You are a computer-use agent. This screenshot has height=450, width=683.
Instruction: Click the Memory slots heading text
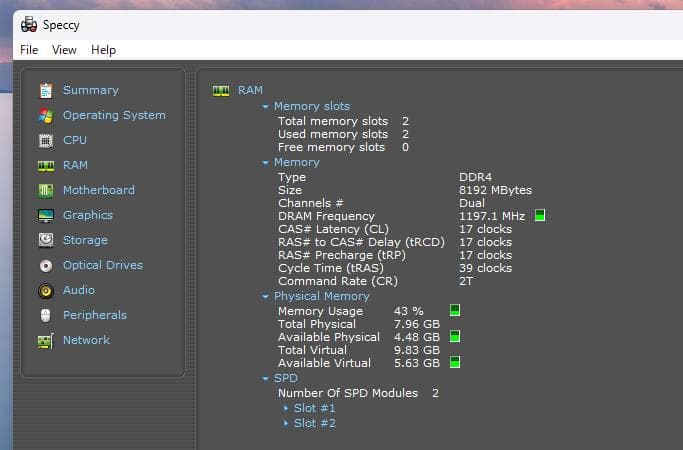pos(311,106)
